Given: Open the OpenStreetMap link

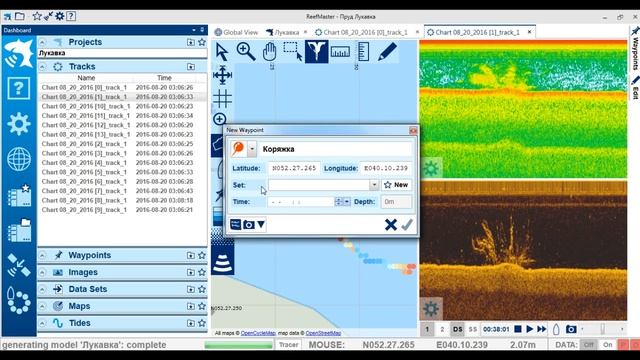Looking at the screenshot, I should pyautogui.click(x=323, y=333).
